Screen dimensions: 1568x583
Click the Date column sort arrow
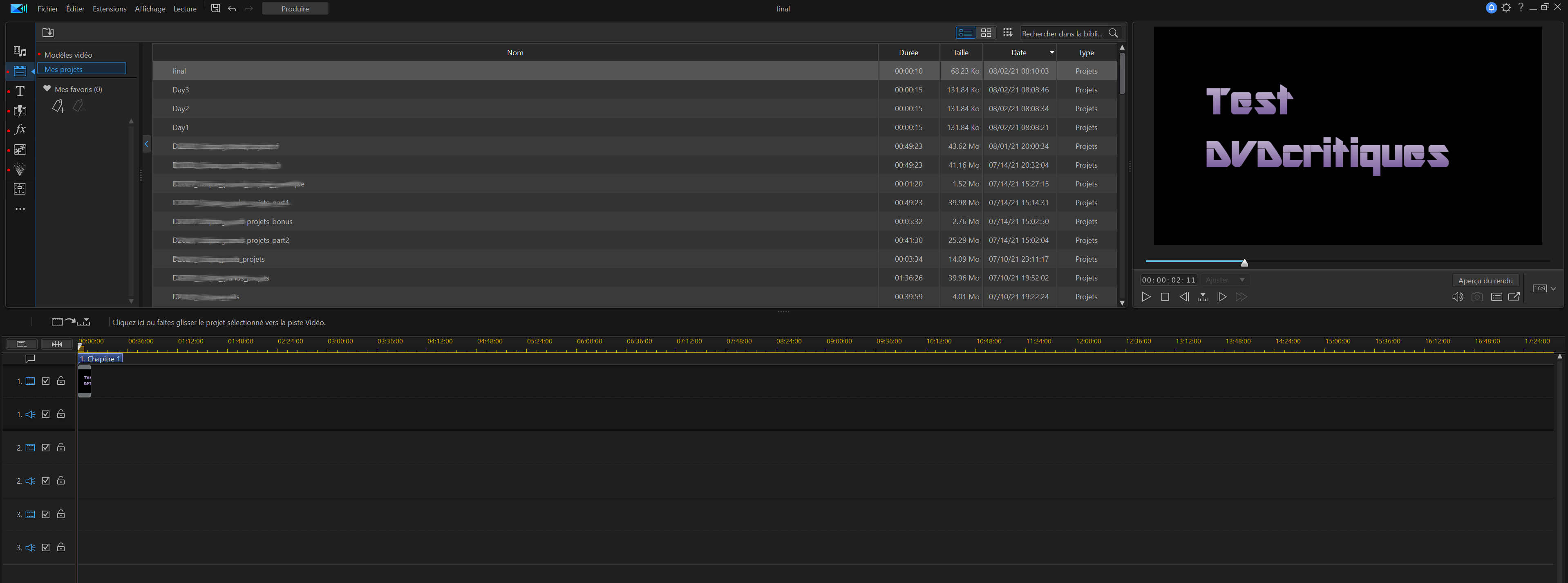[x=1052, y=52]
